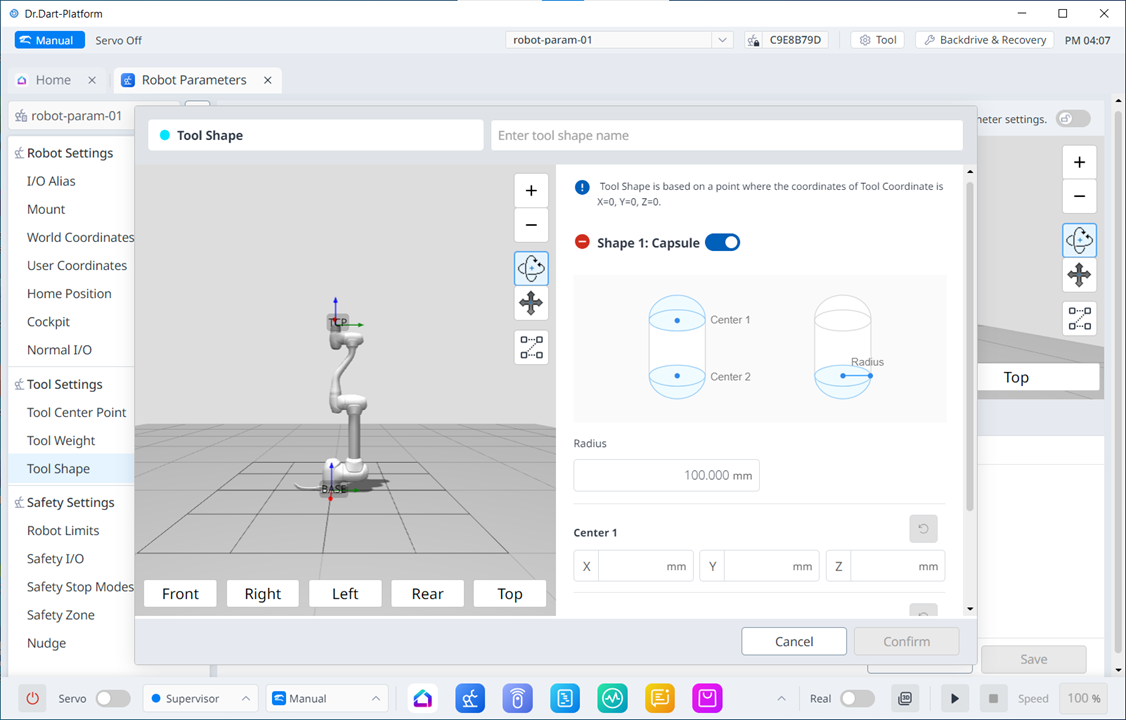
Task: Cancel the Tool Shape dialog
Action: pos(794,641)
